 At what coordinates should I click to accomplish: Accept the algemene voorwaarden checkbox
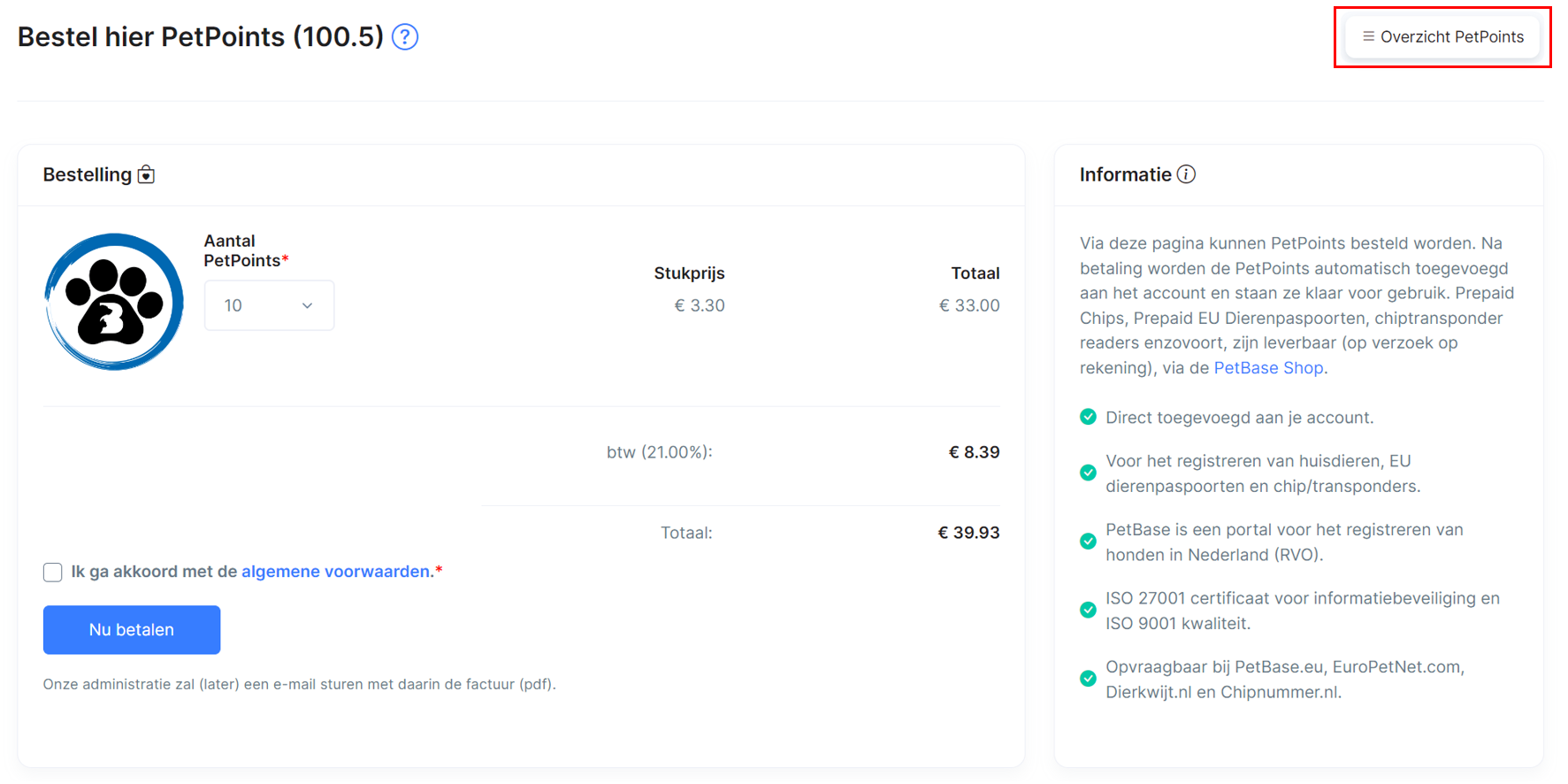coord(53,573)
